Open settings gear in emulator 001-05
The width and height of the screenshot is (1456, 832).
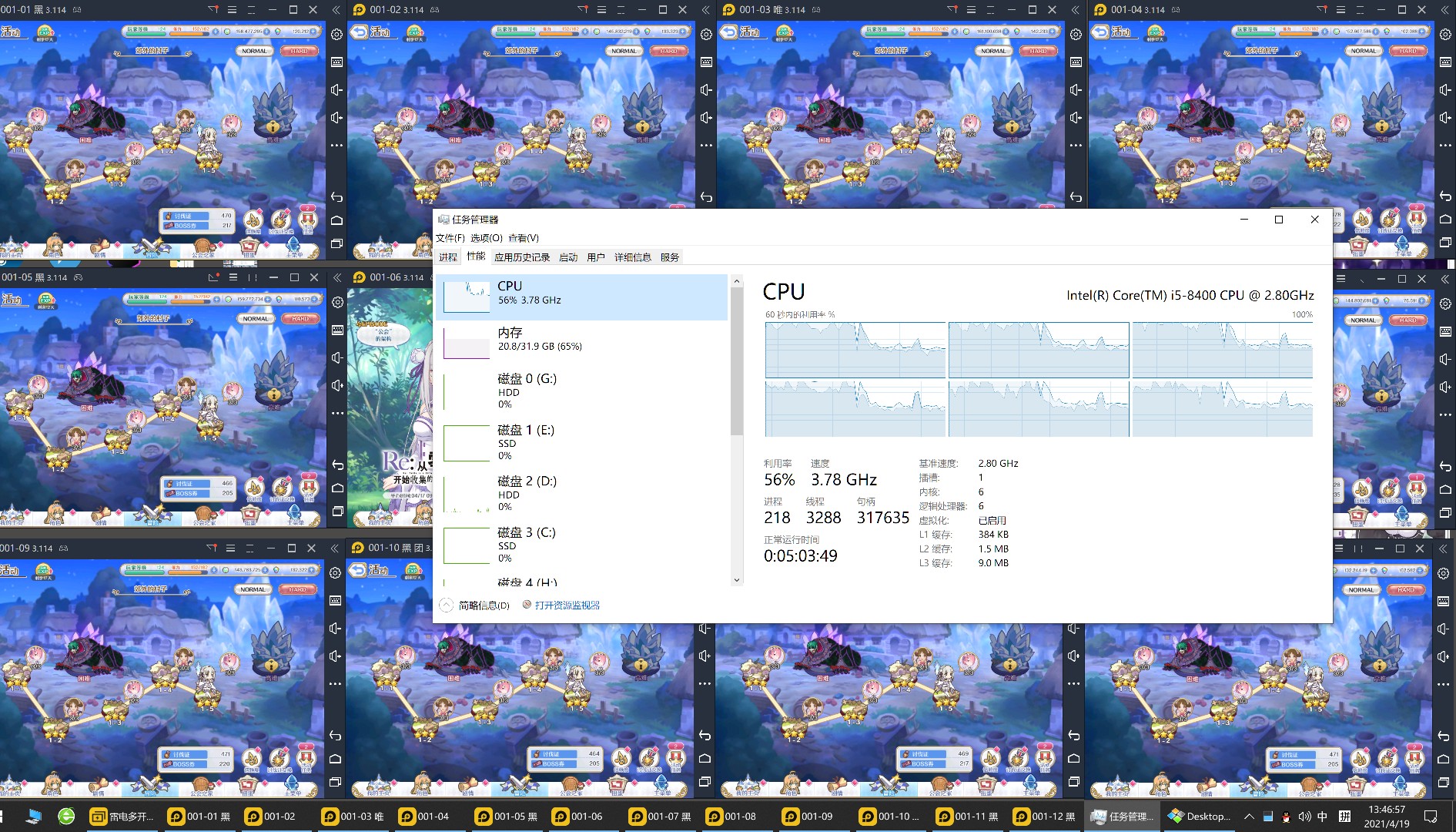337,303
